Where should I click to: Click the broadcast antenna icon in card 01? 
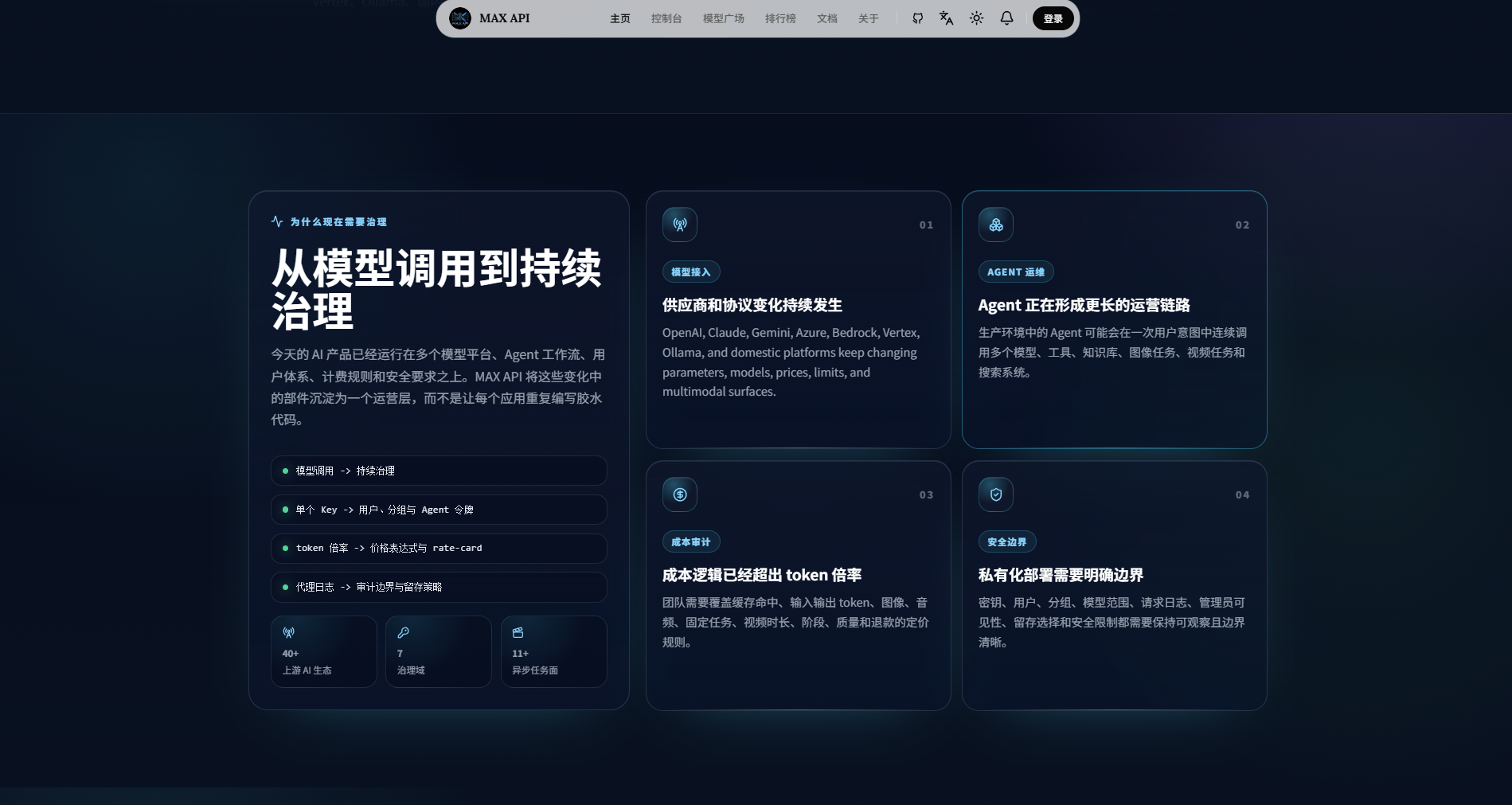pyautogui.click(x=680, y=225)
